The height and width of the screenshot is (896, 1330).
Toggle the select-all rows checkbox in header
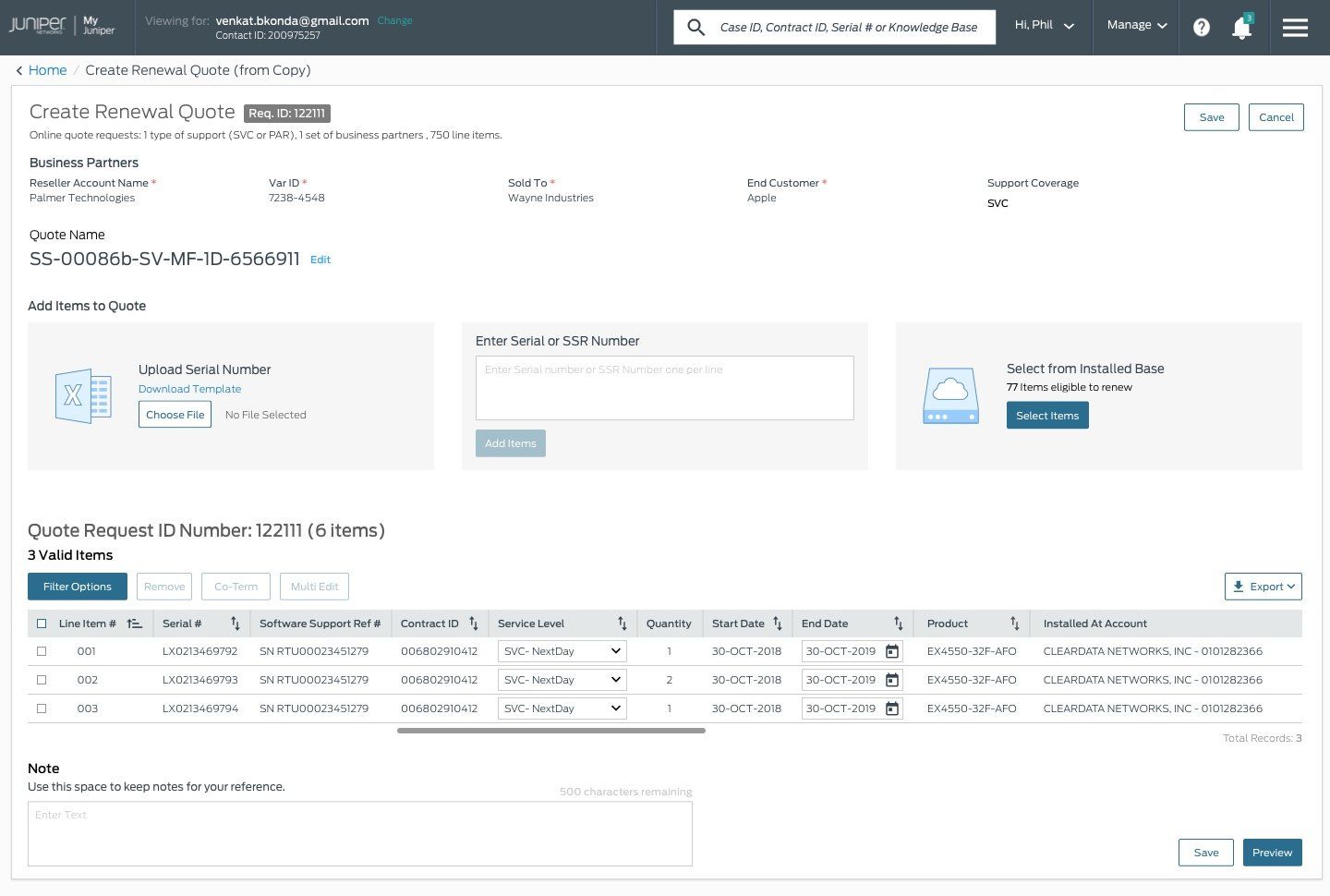tap(42, 624)
